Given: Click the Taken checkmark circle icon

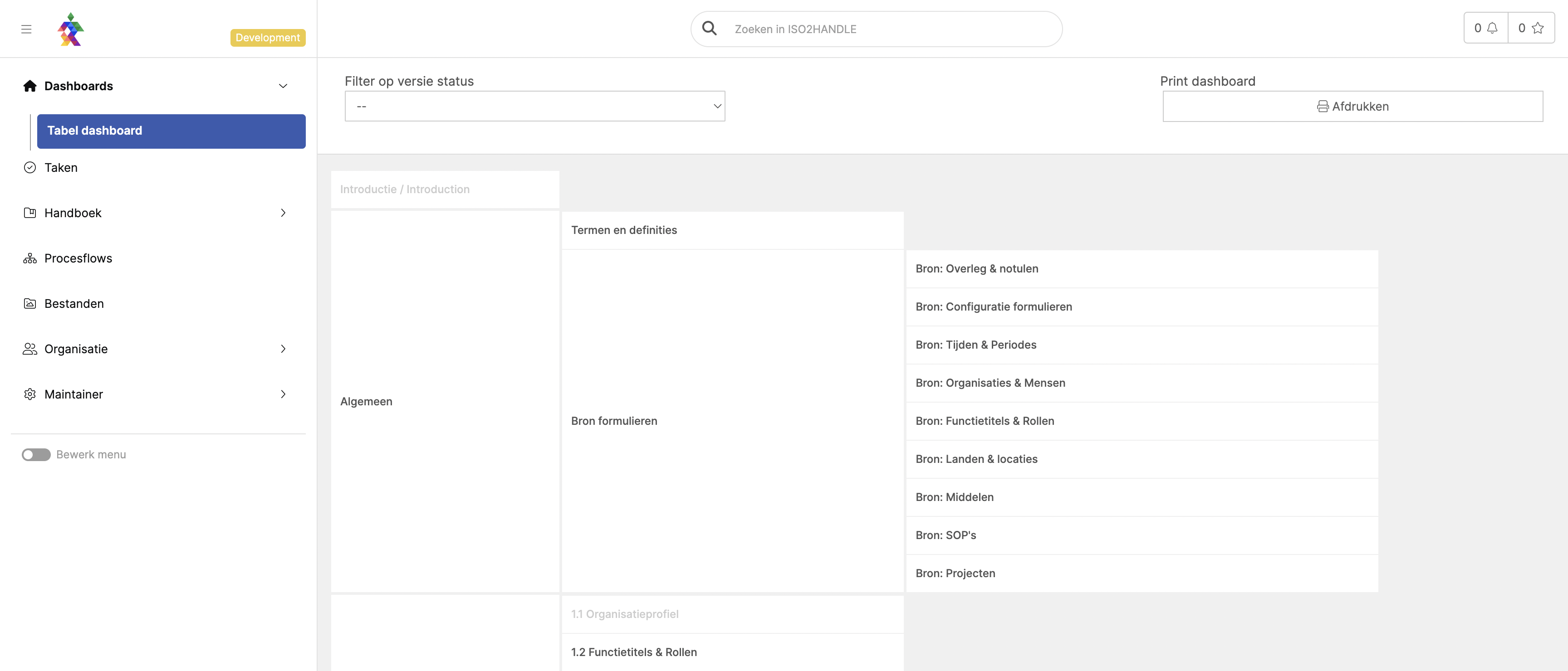Looking at the screenshot, I should [x=30, y=167].
